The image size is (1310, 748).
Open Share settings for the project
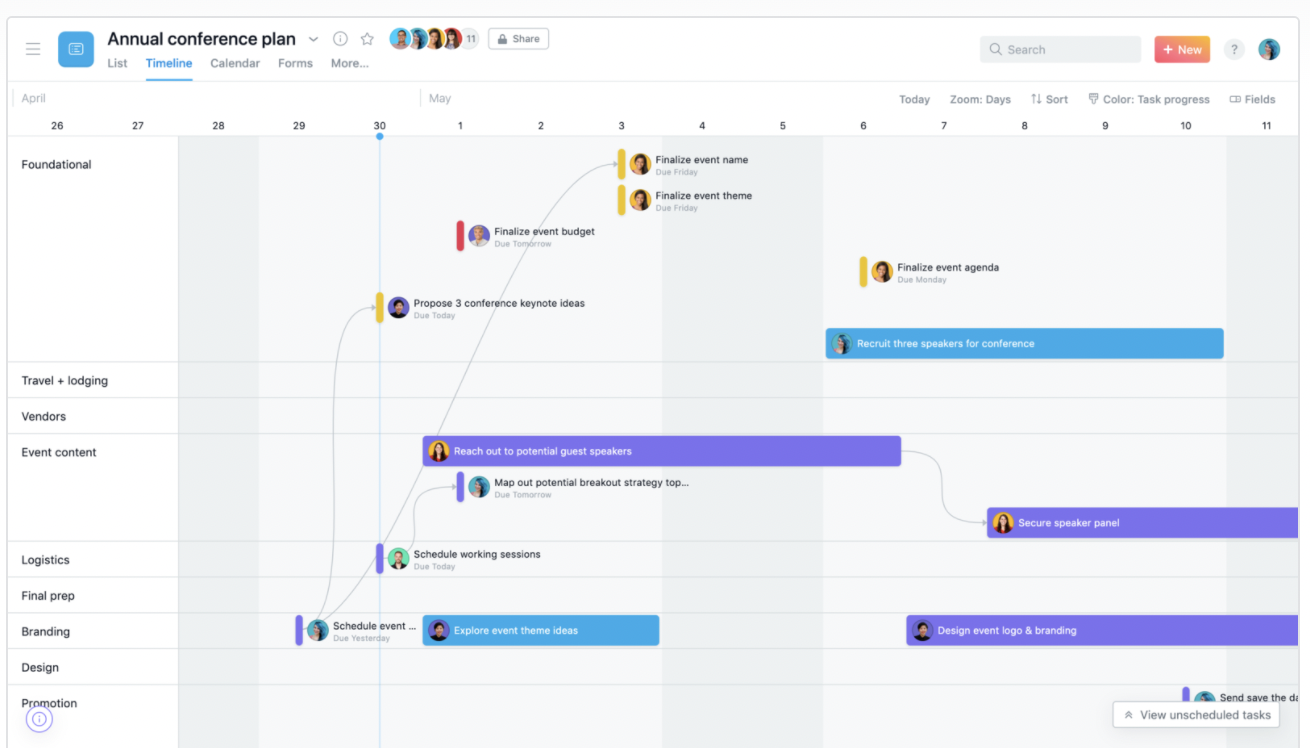[518, 38]
